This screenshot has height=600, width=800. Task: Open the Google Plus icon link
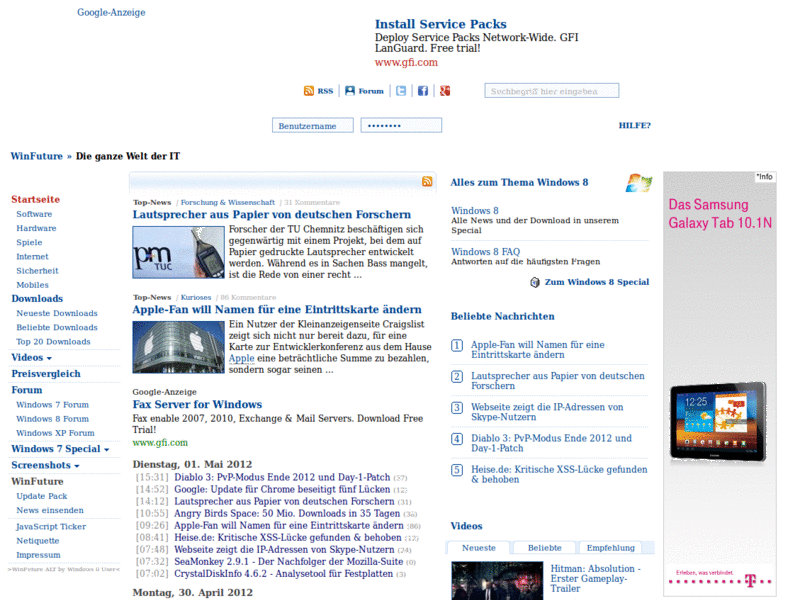click(x=445, y=91)
